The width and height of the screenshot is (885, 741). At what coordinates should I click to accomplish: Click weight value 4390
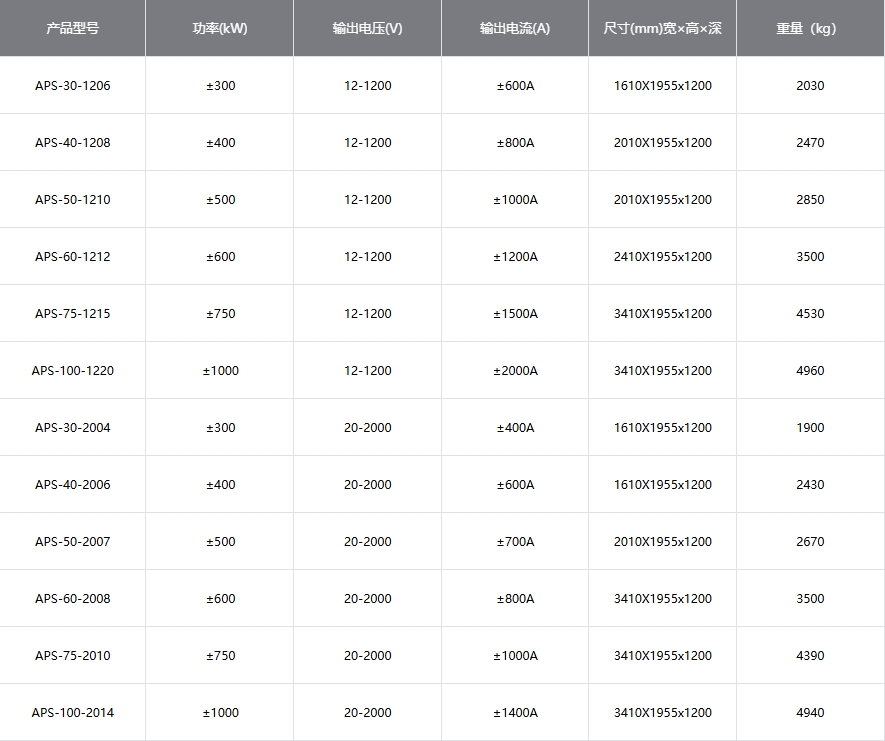tap(810, 656)
